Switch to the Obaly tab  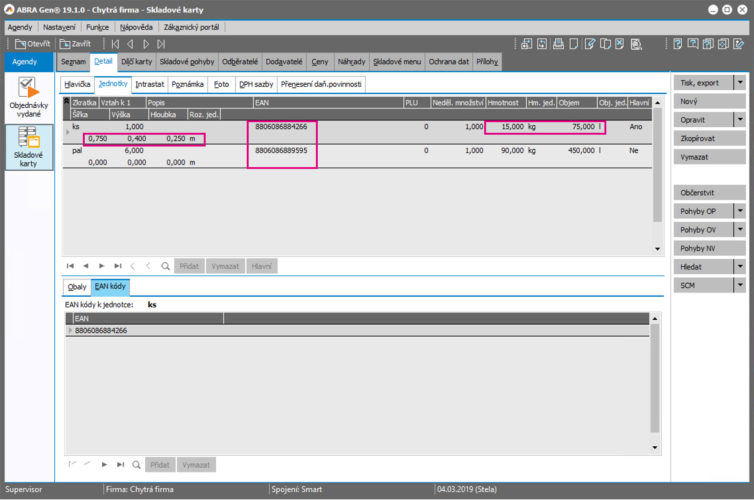coord(77,287)
